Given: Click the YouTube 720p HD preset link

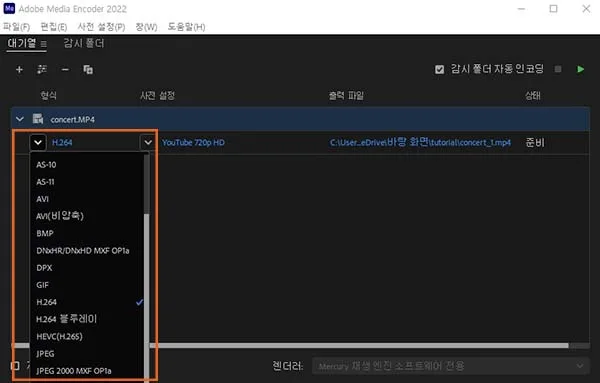Looking at the screenshot, I should point(193,143).
